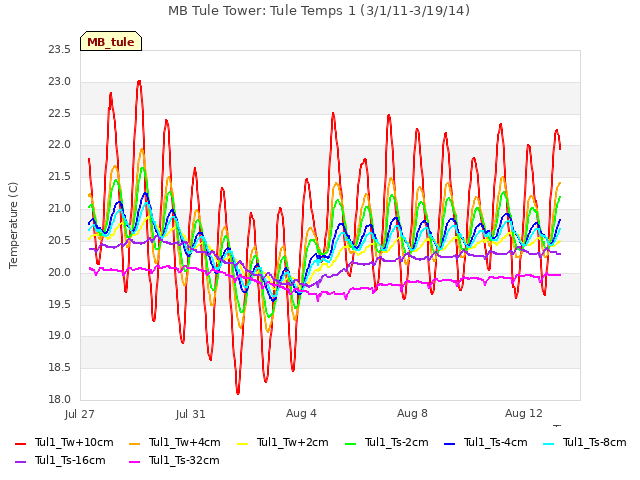Click the 20.0 y-axis tick label
The width and height of the screenshot is (640, 480).
[x=60, y=272]
